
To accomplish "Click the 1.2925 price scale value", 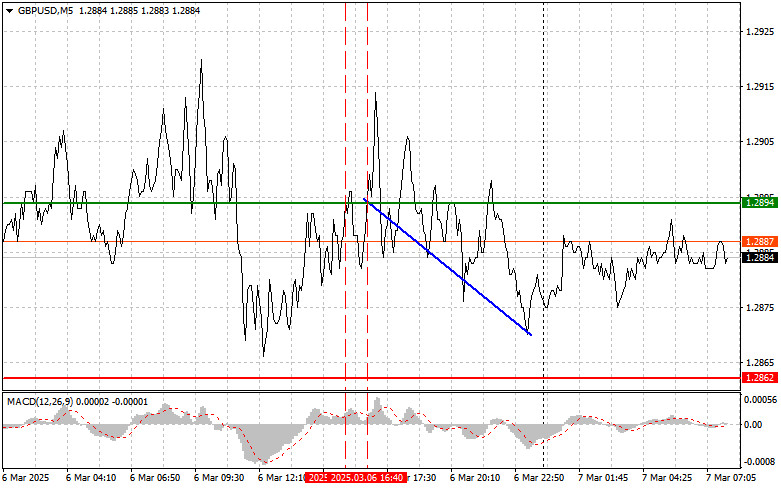I will point(760,31).
